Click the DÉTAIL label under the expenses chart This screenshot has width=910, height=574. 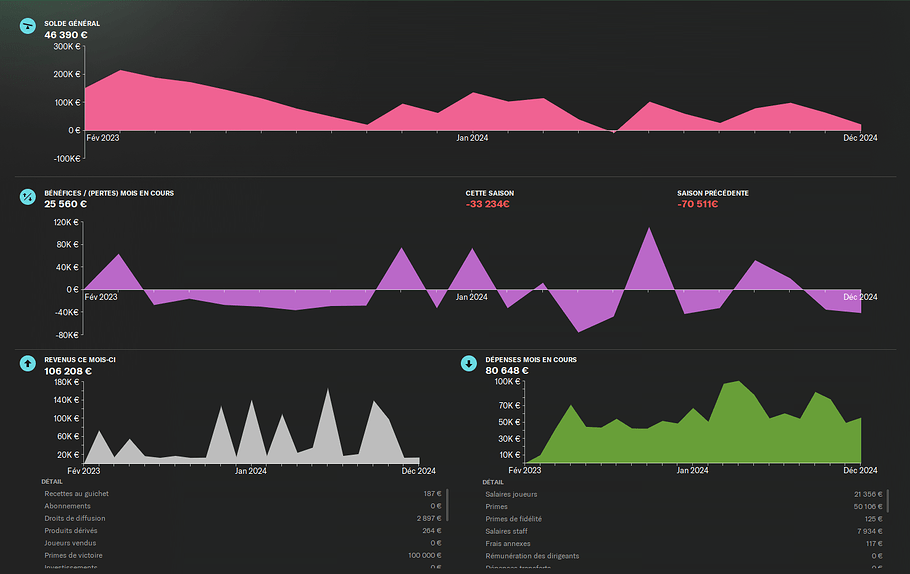[x=493, y=482]
